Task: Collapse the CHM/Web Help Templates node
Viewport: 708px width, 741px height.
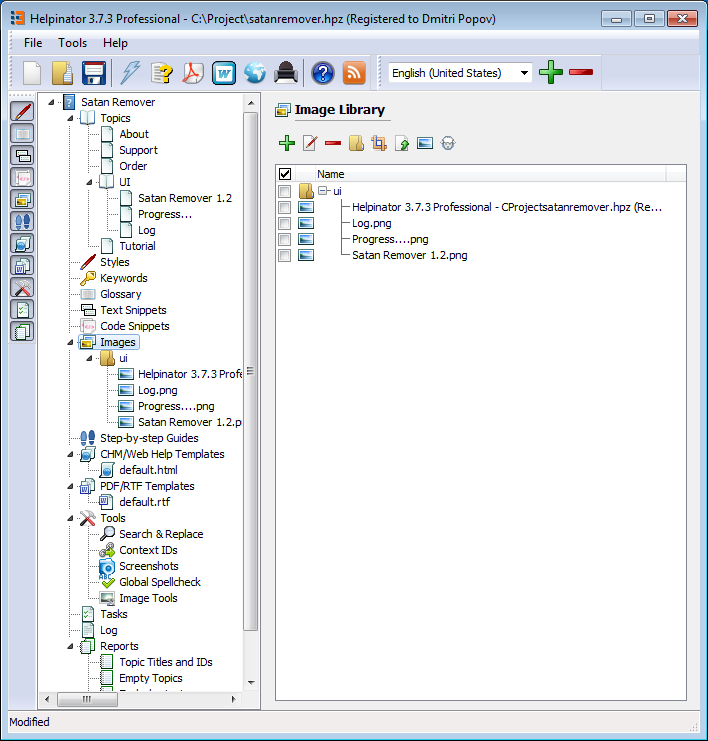Action: click(70, 454)
